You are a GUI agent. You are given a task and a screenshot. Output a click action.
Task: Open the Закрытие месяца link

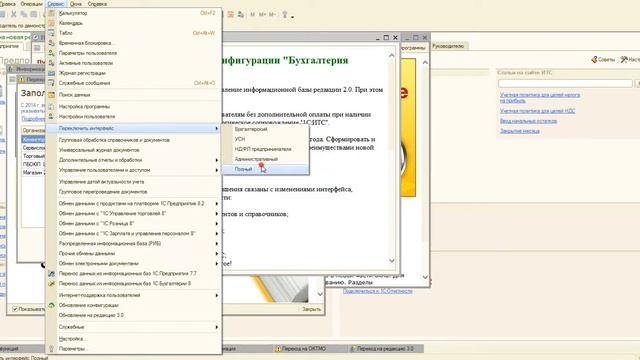(x=520, y=131)
